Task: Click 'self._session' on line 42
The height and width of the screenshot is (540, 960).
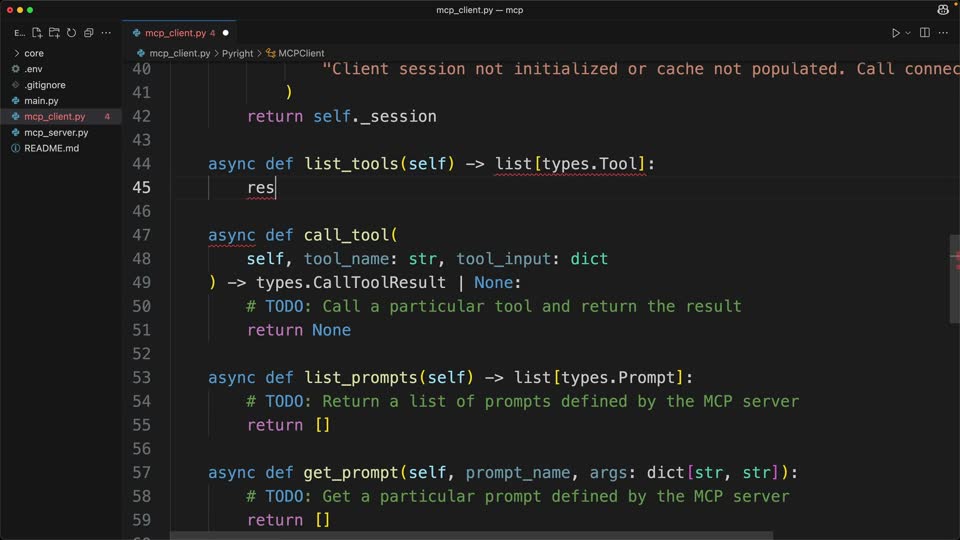Action: (375, 116)
